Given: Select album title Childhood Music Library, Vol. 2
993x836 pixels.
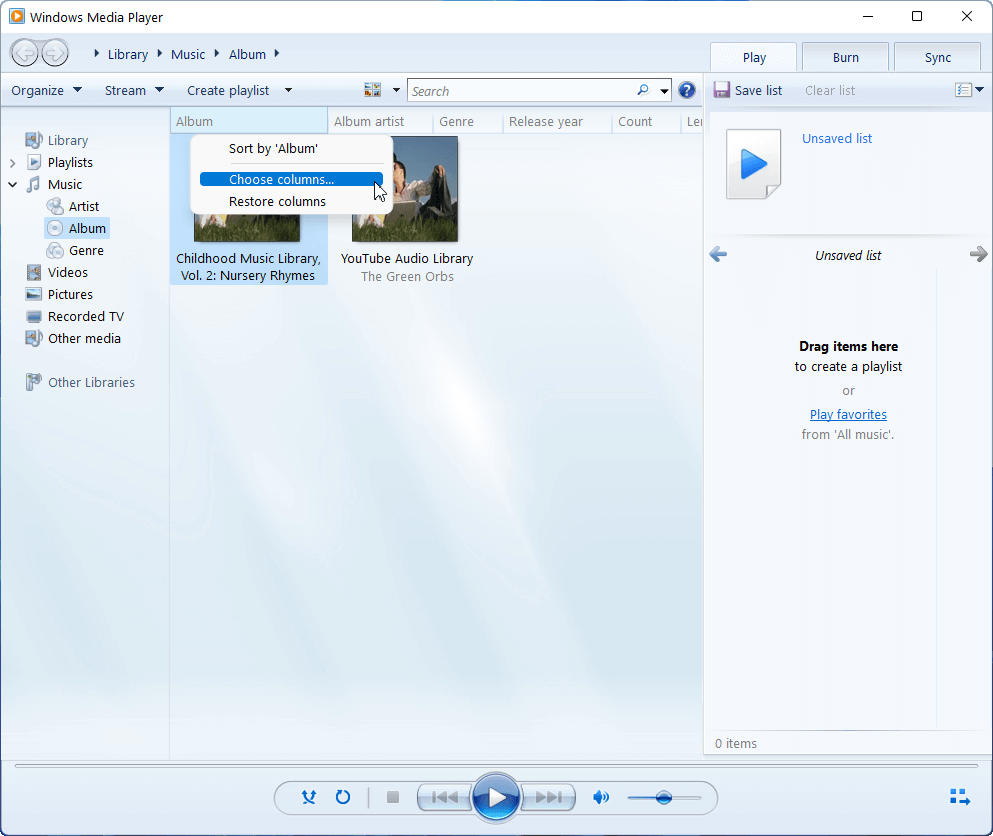Looking at the screenshot, I should point(248,267).
